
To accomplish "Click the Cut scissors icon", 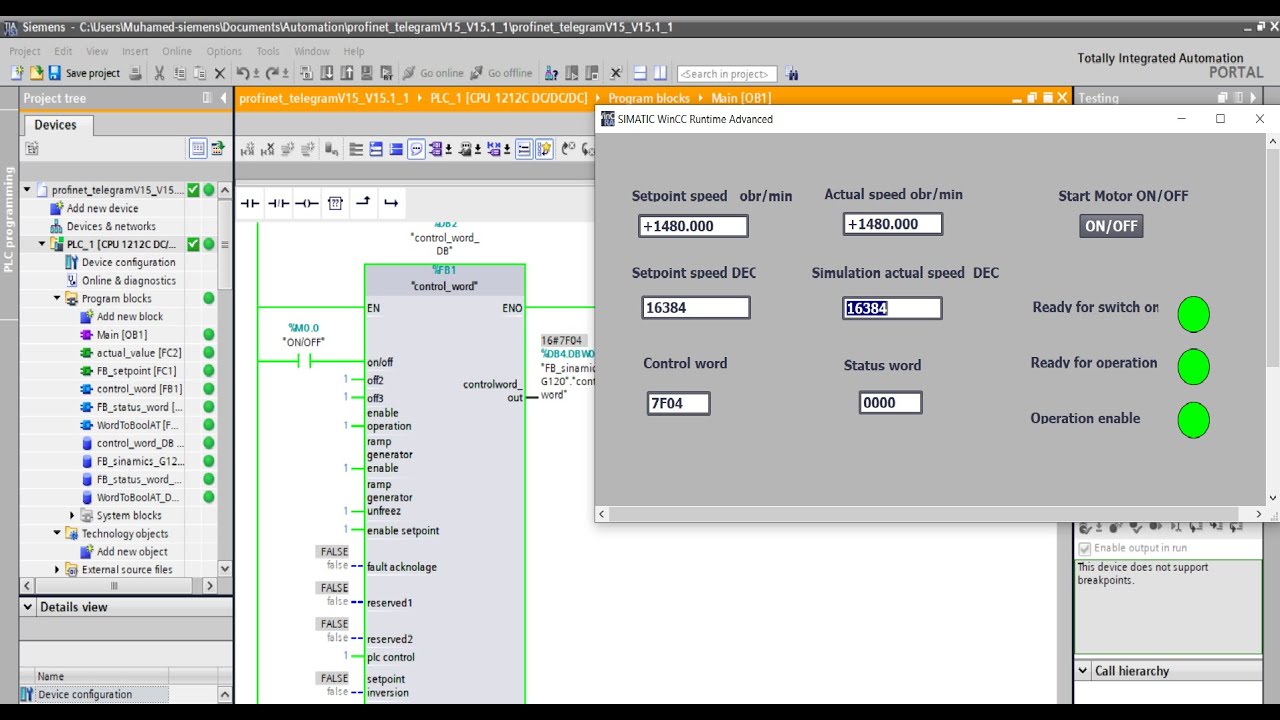I will pyautogui.click(x=159, y=73).
